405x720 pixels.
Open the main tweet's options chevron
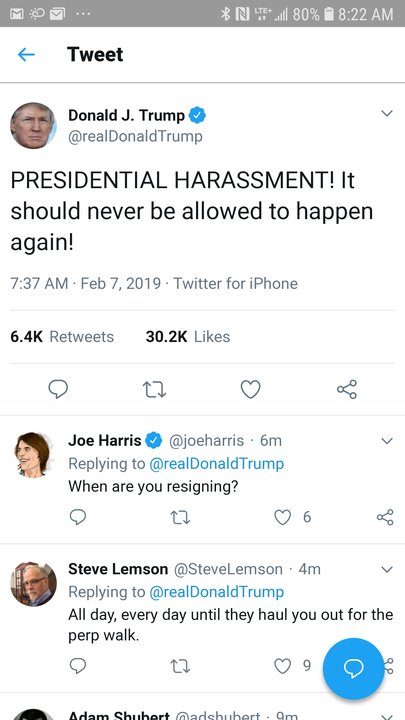coord(387,113)
